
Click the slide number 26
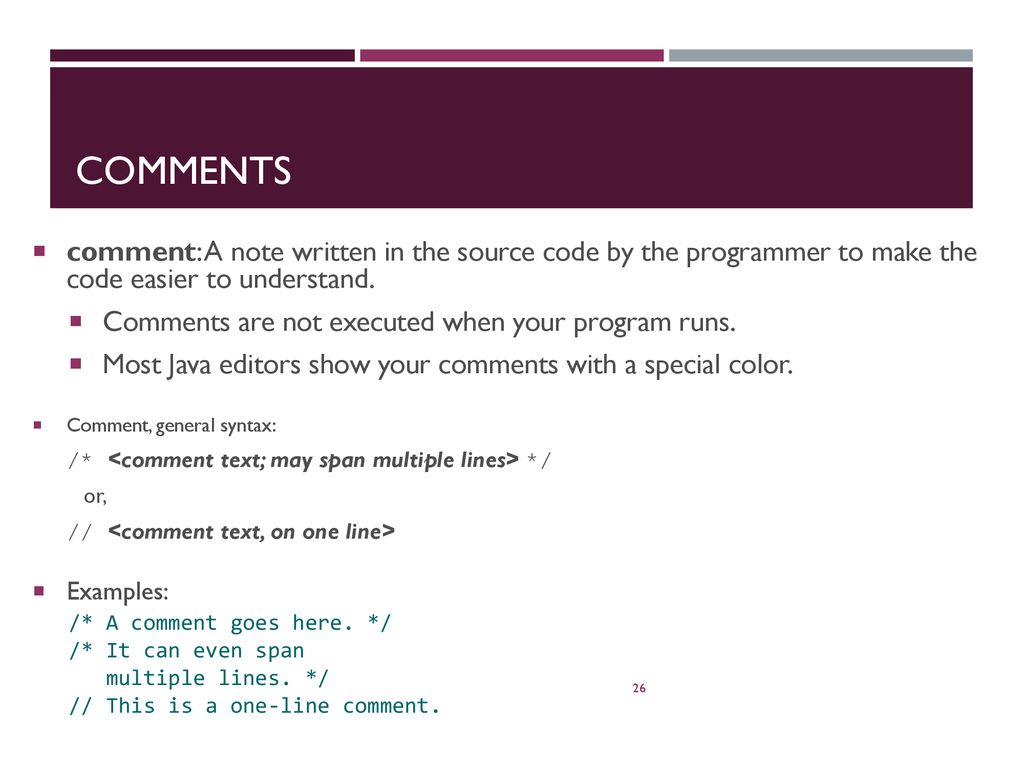coord(639,688)
